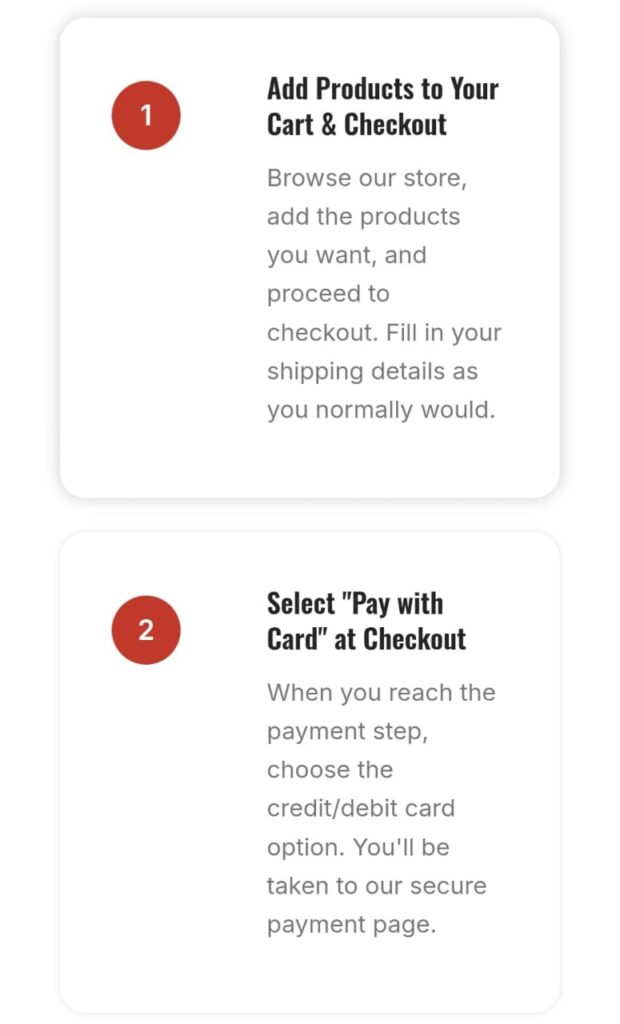Click the "you want, and" text line
This screenshot has width=620, height=1024.
(346, 255)
